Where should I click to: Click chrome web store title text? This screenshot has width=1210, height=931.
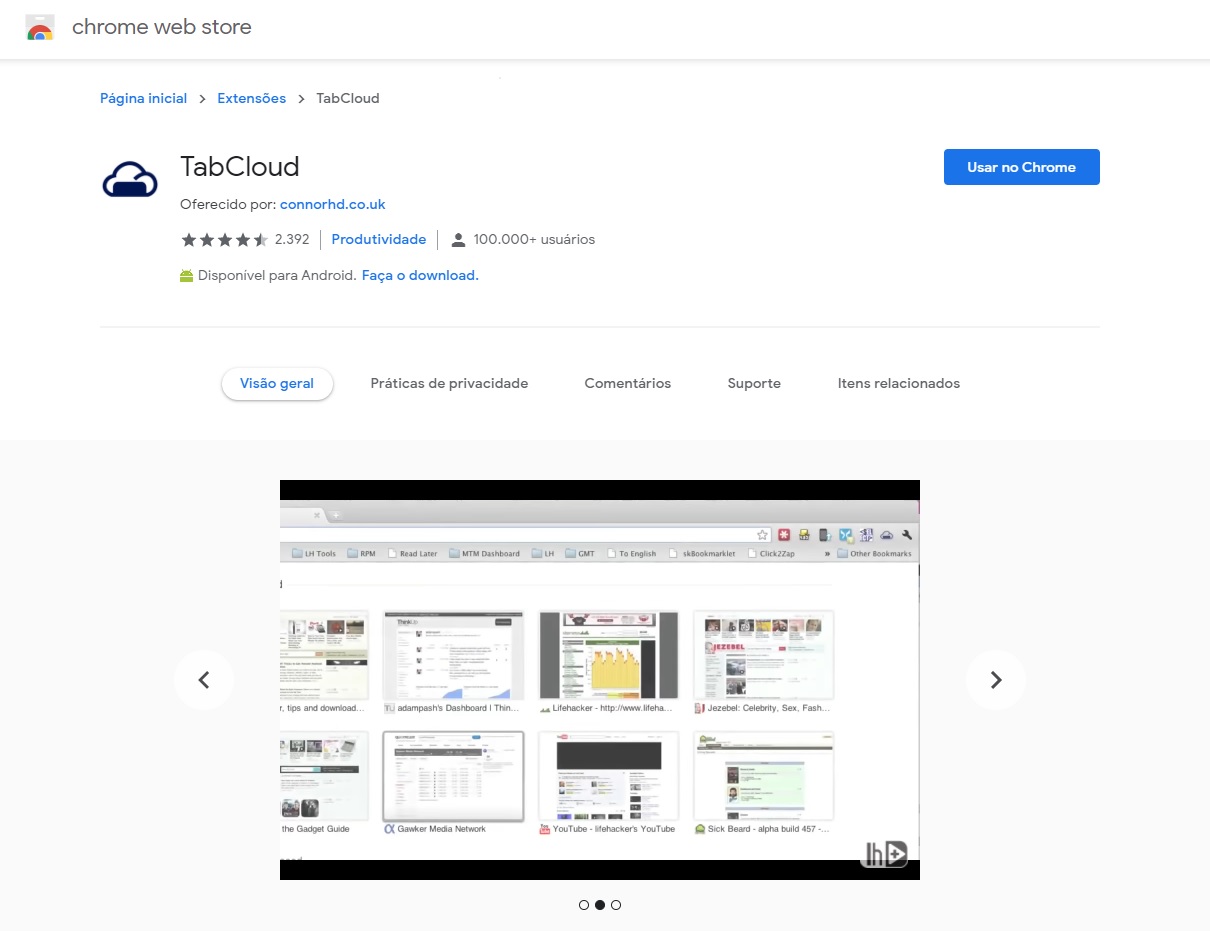click(162, 28)
